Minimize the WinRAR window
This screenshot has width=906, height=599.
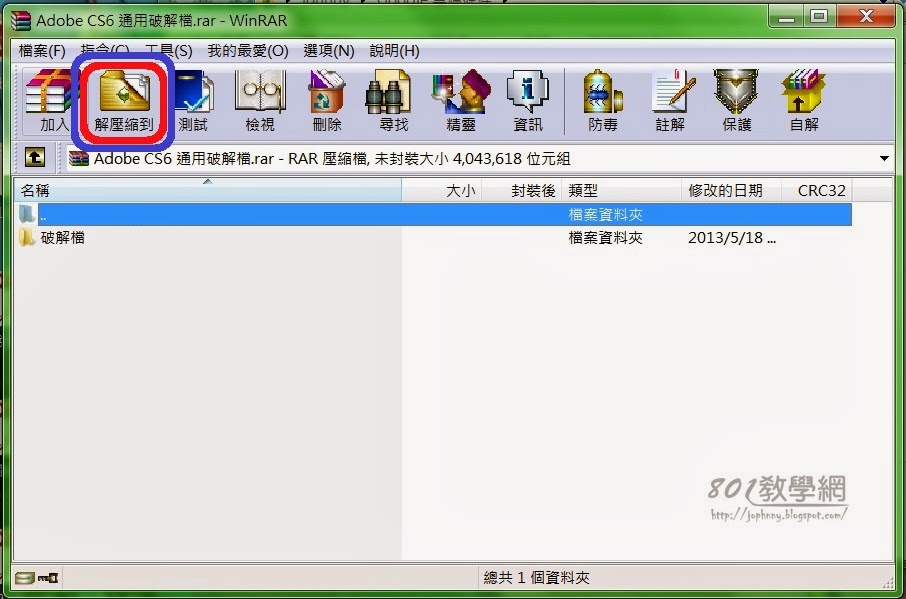(x=786, y=16)
